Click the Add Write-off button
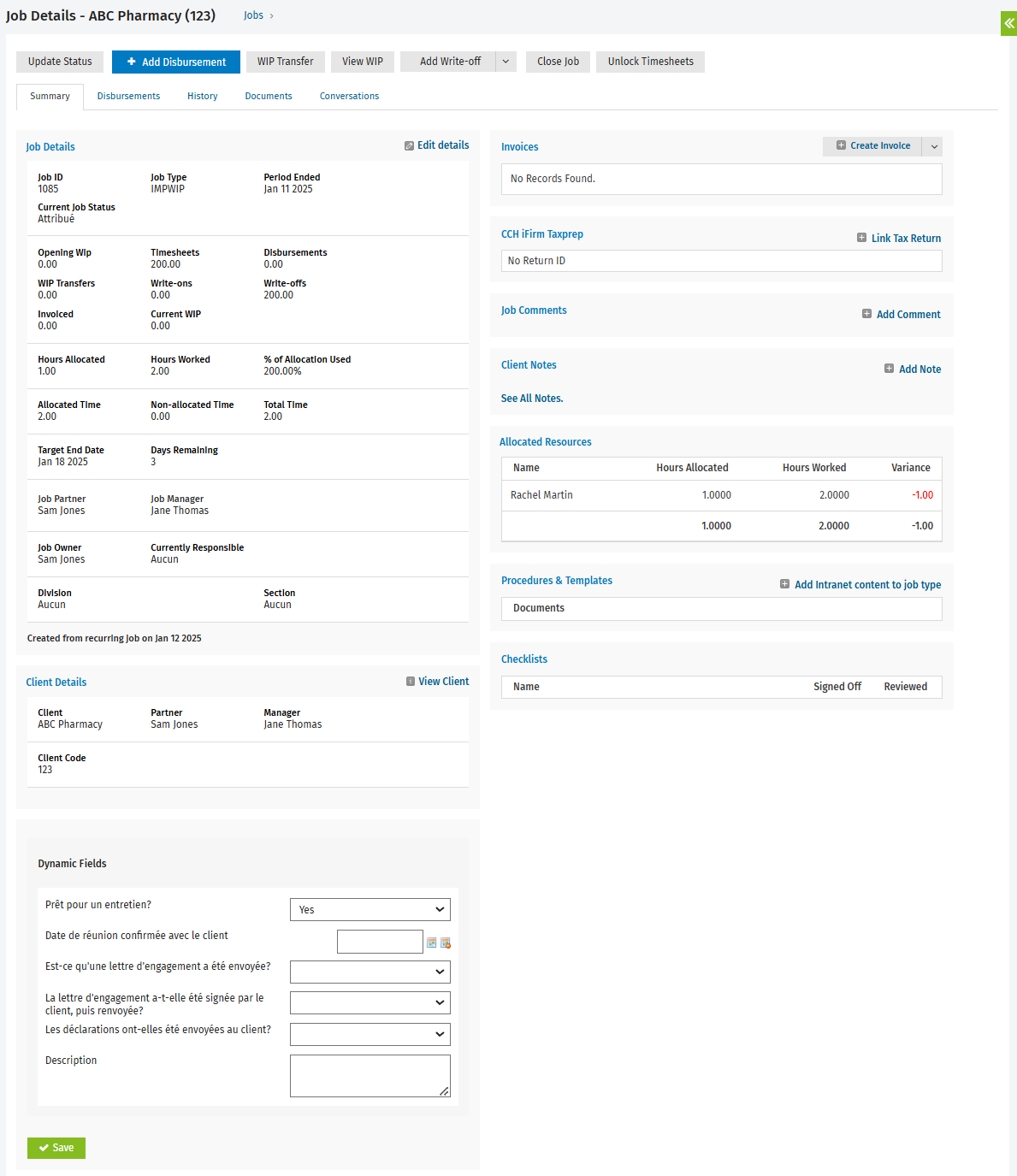The width and height of the screenshot is (1017, 1176). [448, 62]
